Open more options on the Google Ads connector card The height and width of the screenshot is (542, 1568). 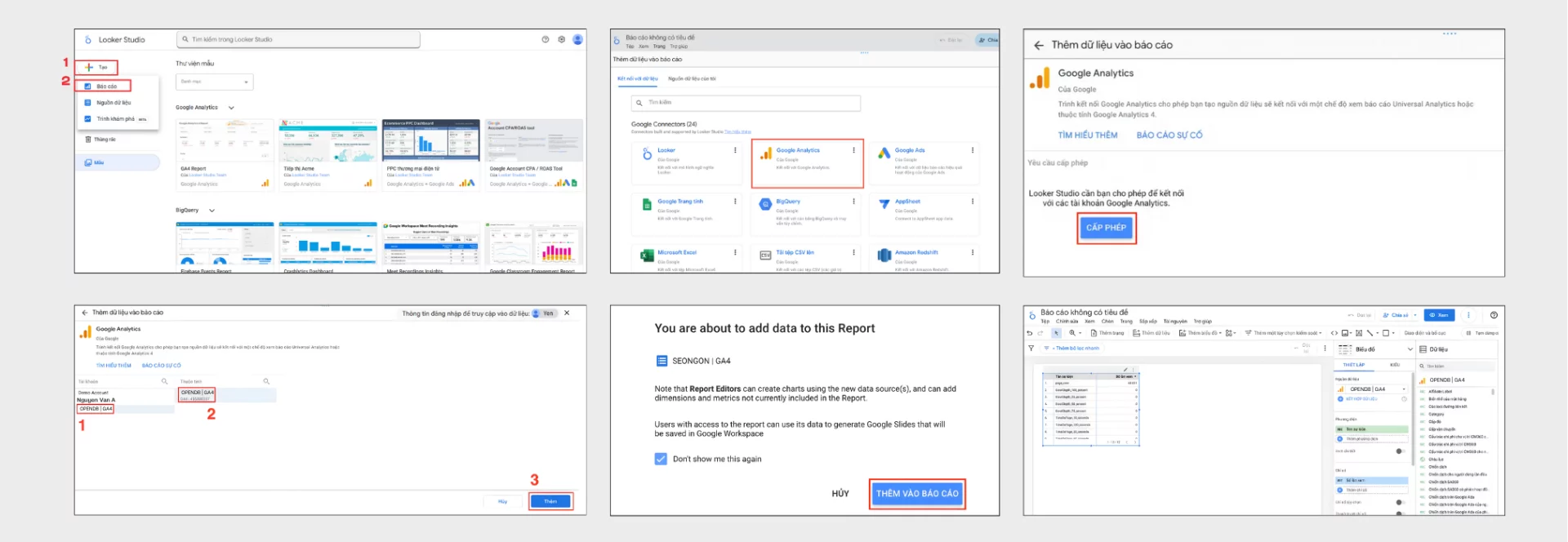[x=972, y=150]
